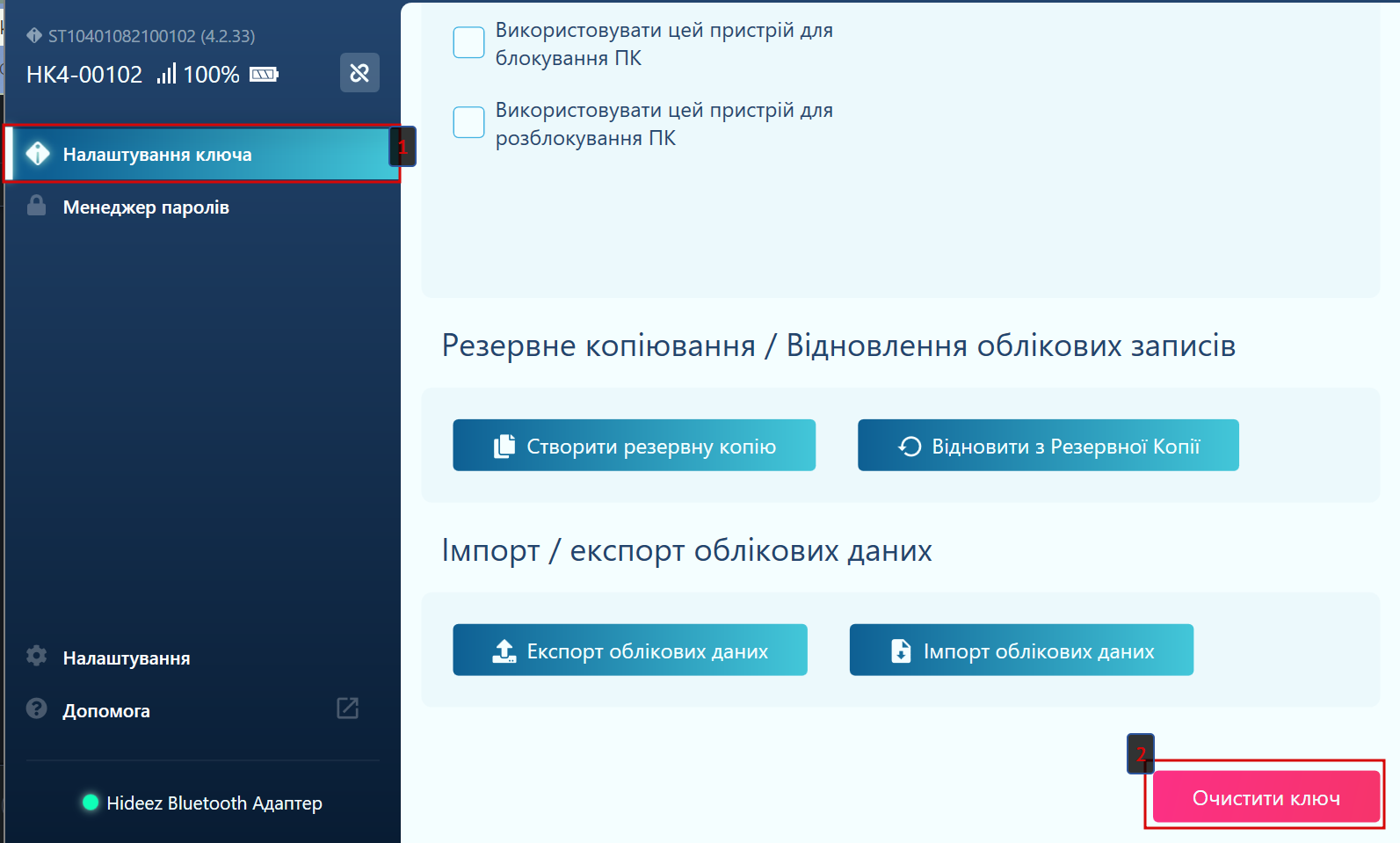The image size is (1400, 843).
Task: Click the key icon beside the serial number
Action: pyautogui.click(x=34, y=36)
